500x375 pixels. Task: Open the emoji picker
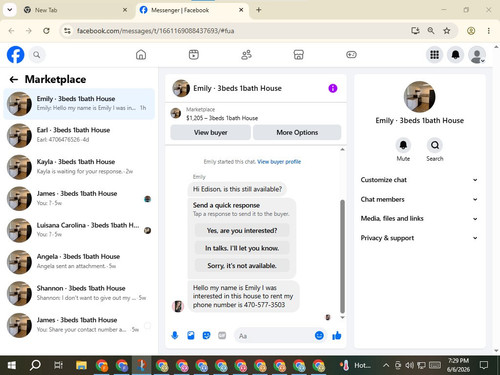(319, 335)
